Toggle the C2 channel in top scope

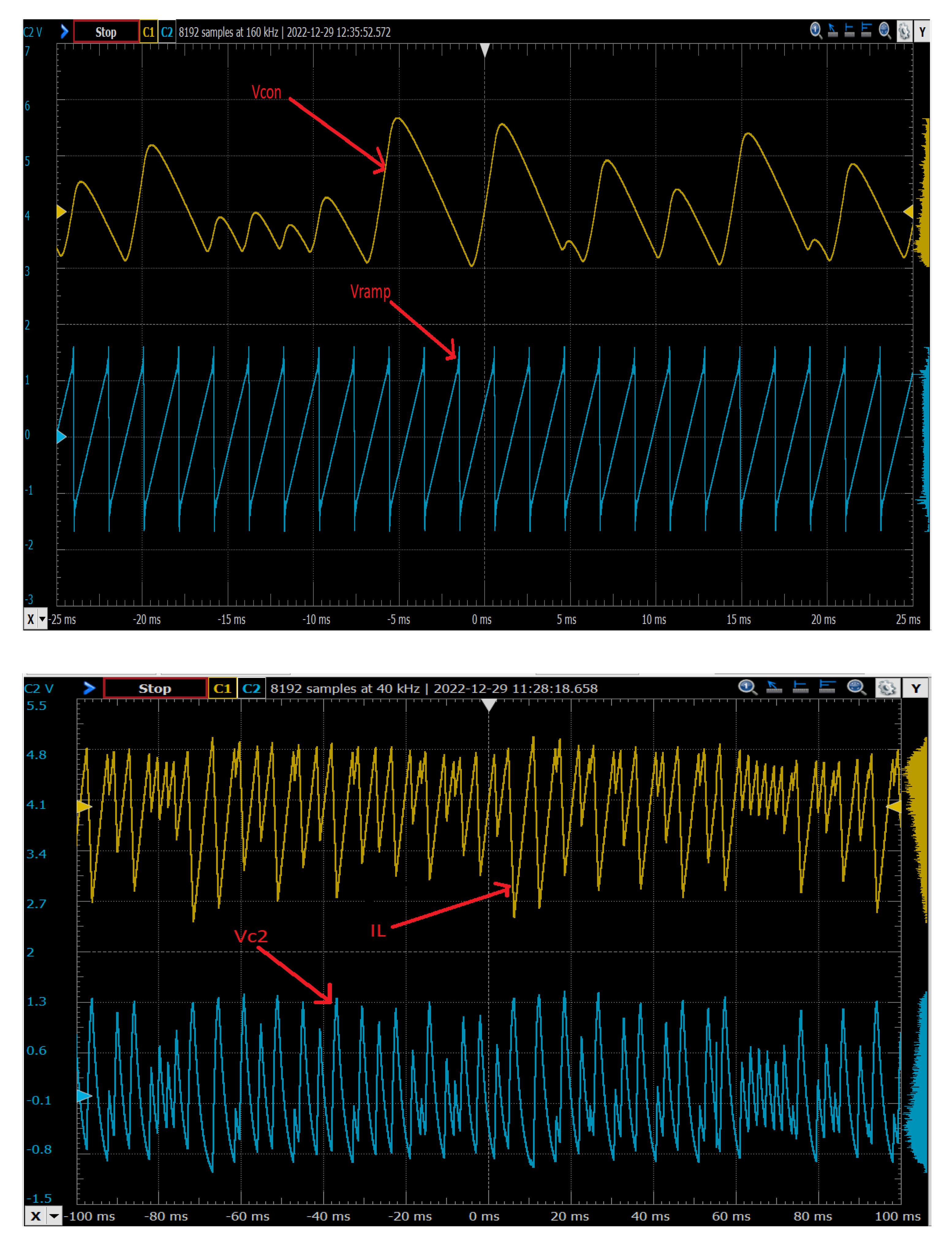[167, 32]
